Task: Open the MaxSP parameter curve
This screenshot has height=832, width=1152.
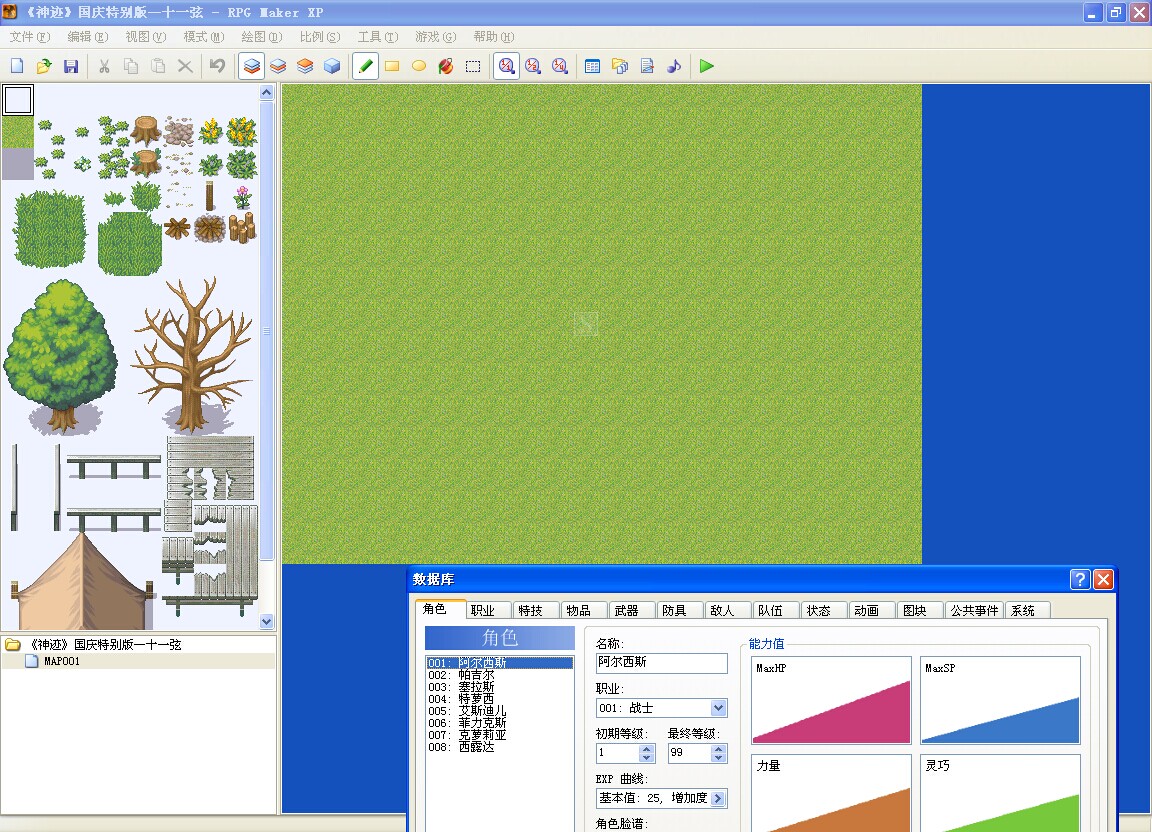Action: click(x=1000, y=700)
